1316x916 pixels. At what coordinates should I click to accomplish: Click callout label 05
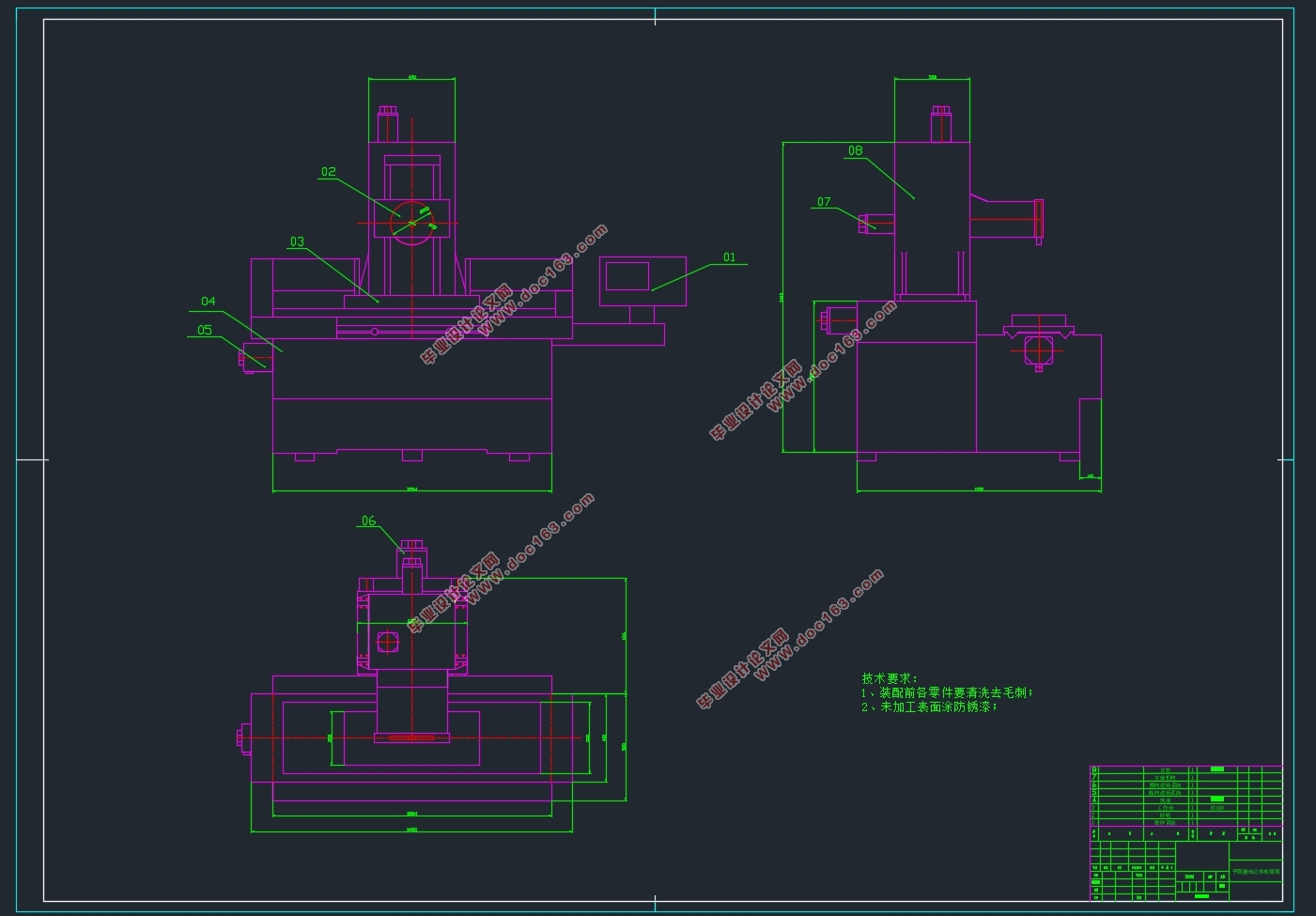[205, 330]
